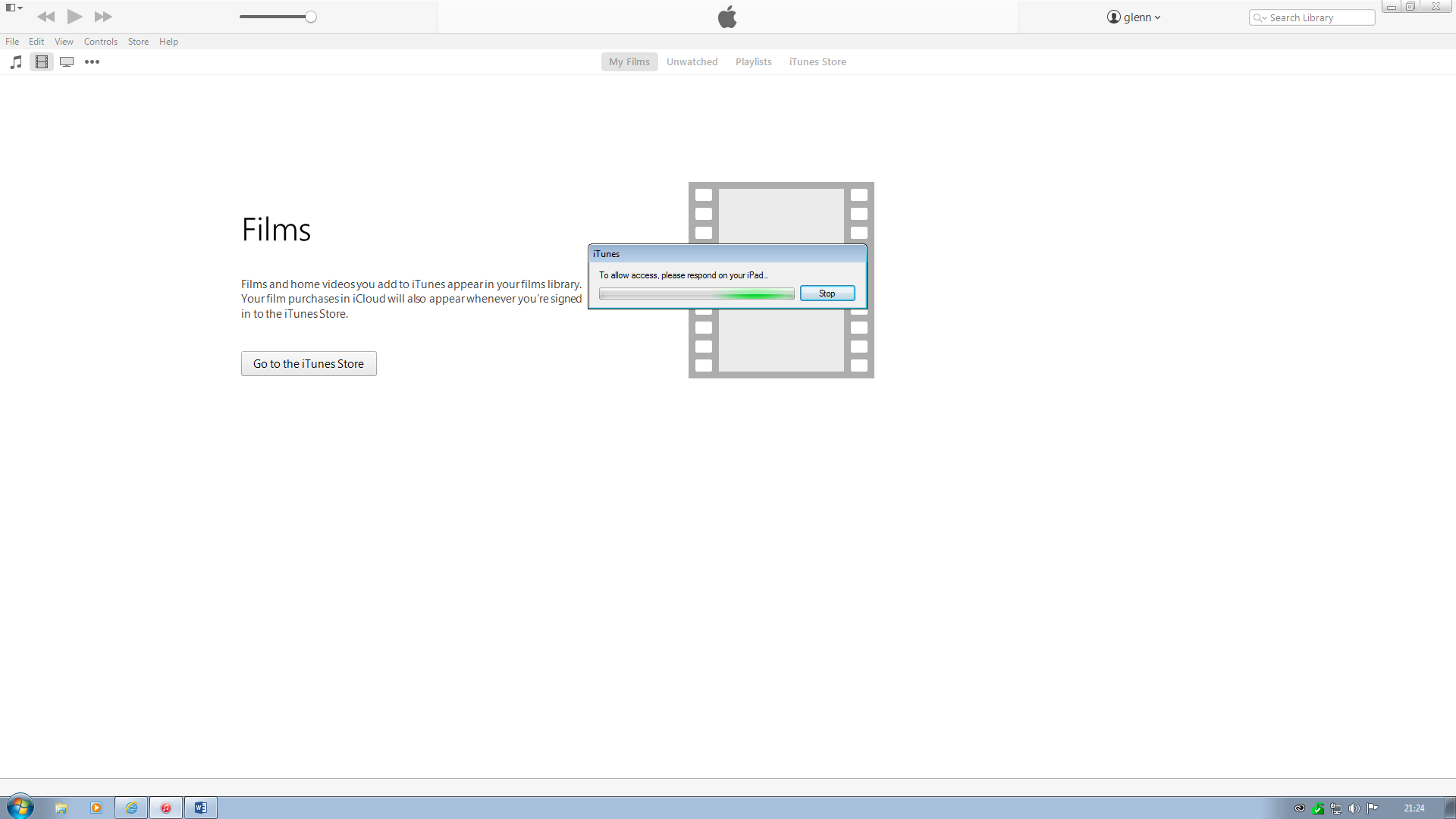
Task: Open the mini player window dropdown
Action: pos(14,8)
